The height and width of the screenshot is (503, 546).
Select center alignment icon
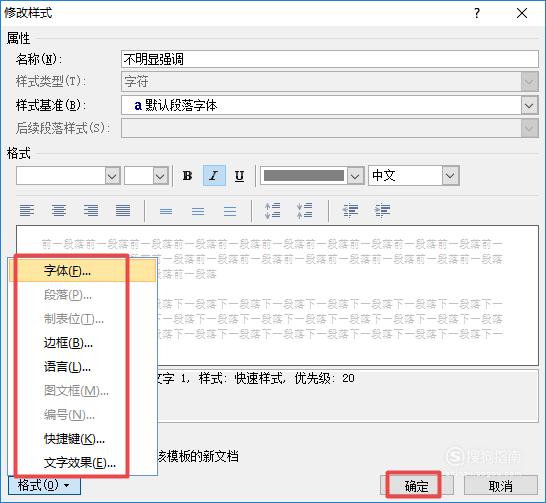pos(59,211)
